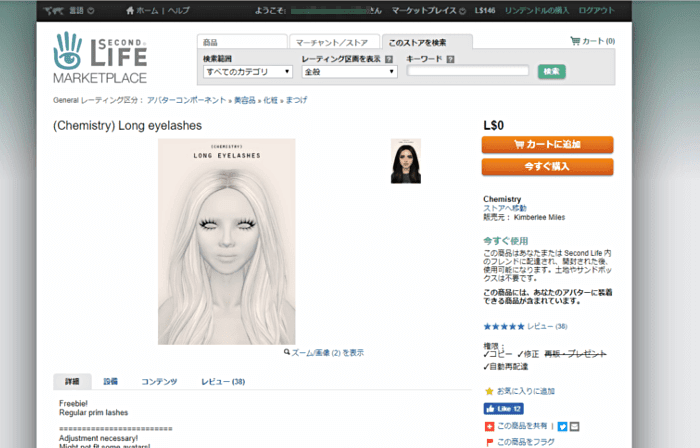Click ズーム/画像 (2) を表示 link
Viewport: 700px width, 448px height.
point(327,353)
